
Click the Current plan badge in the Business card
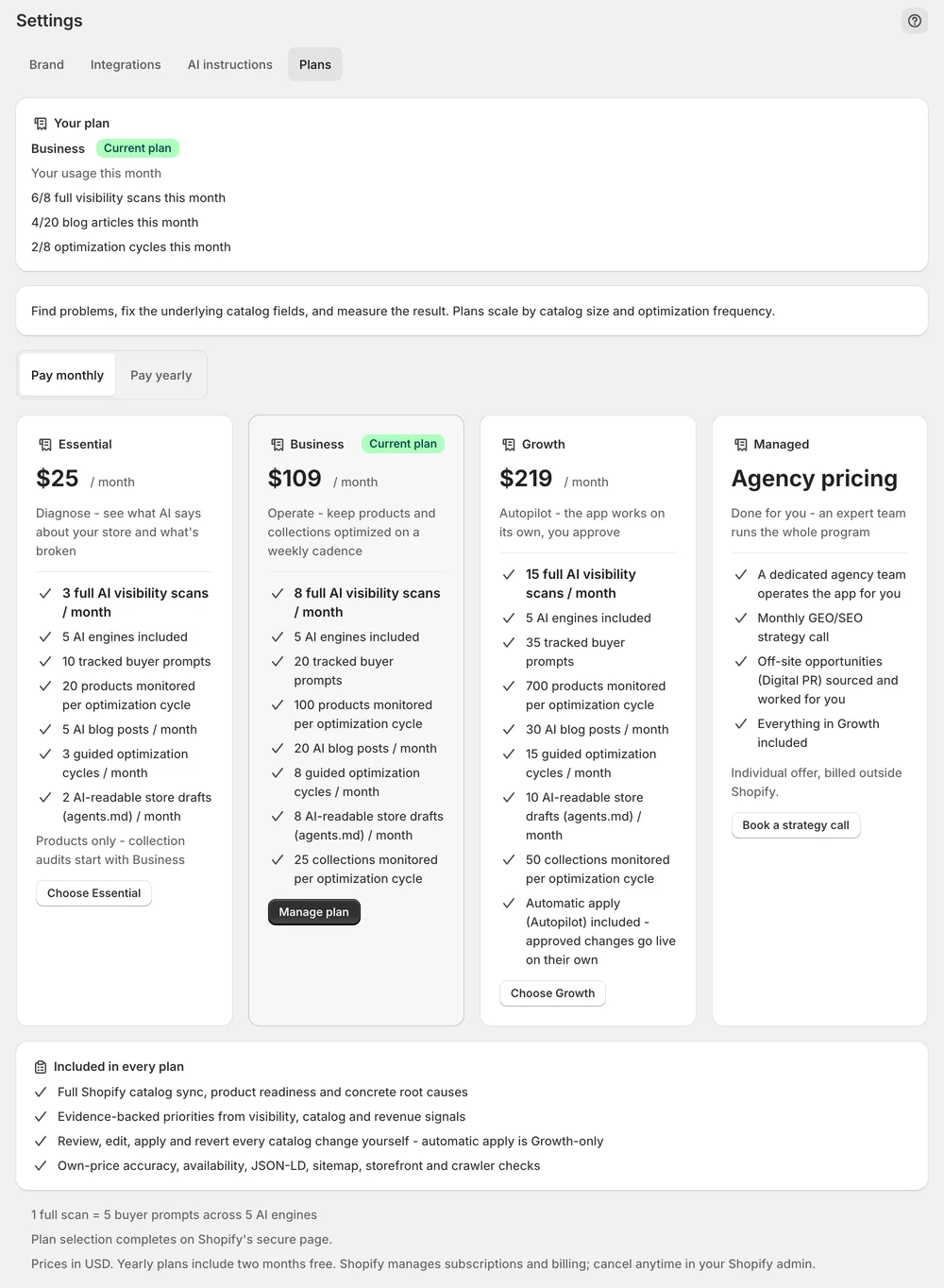403,444
